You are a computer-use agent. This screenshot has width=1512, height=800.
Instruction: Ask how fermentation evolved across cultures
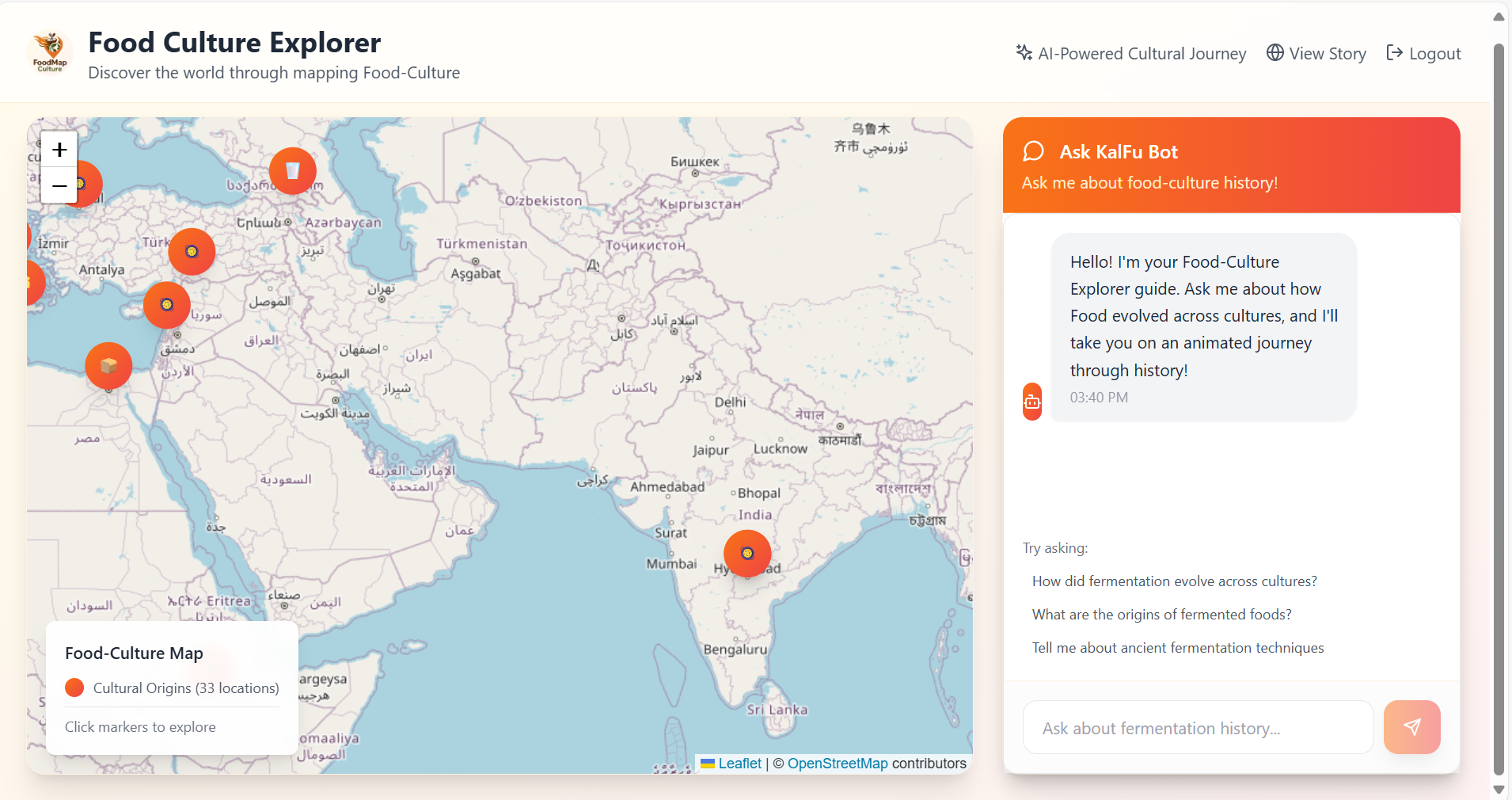[x=1174, y=581]
